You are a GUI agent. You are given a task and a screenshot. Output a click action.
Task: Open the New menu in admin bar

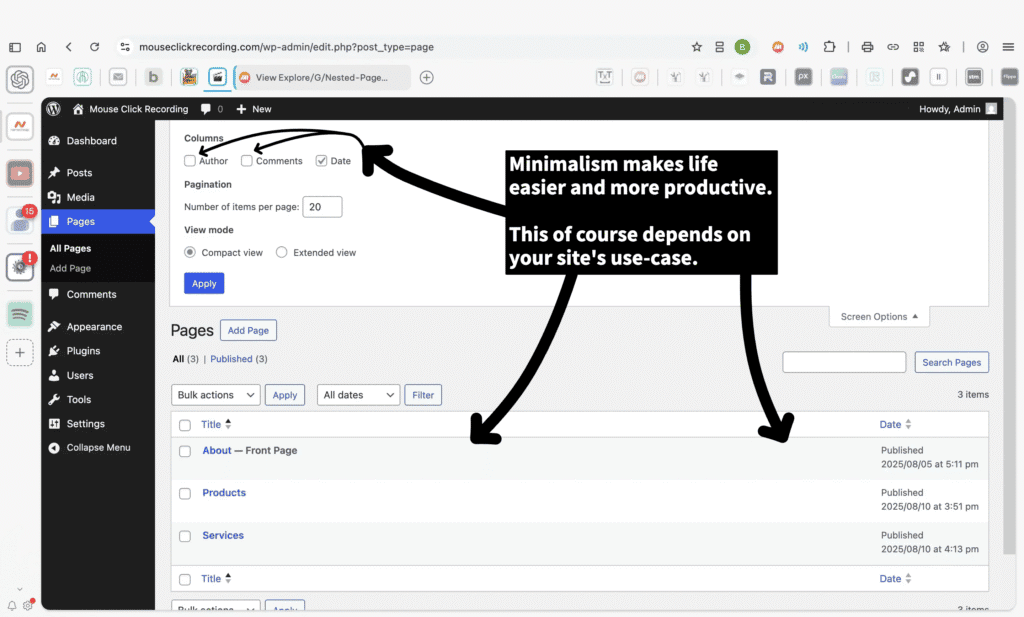tap(254, 109)
